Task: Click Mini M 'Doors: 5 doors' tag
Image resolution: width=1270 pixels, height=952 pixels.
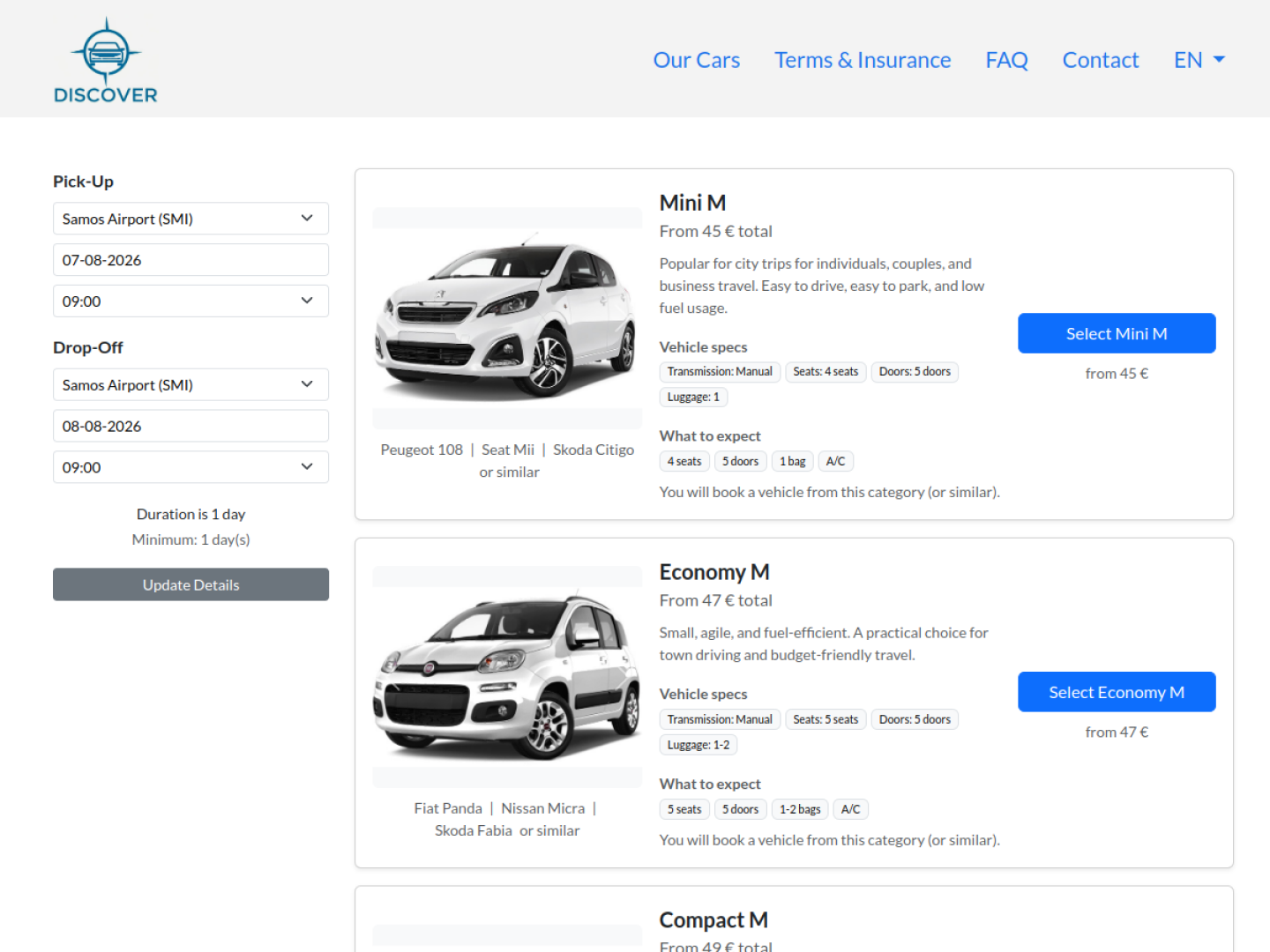Action: click(915, 372)
